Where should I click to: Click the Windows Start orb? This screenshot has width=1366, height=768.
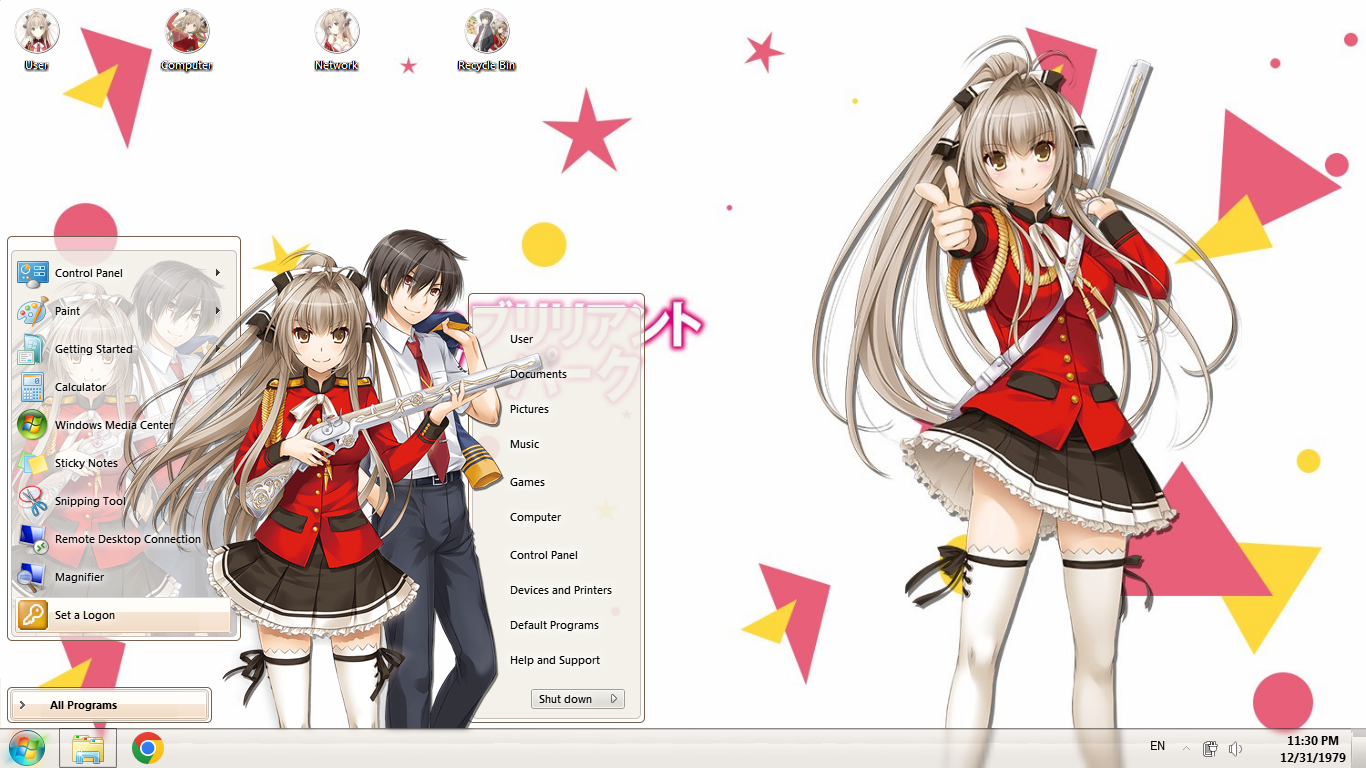[27, 748]
